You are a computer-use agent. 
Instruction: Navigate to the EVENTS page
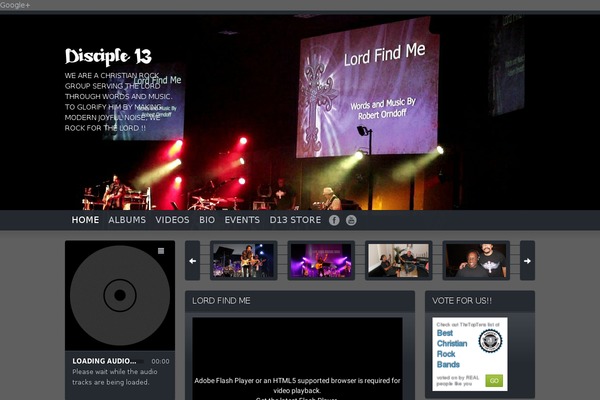(x=242, y=220)
